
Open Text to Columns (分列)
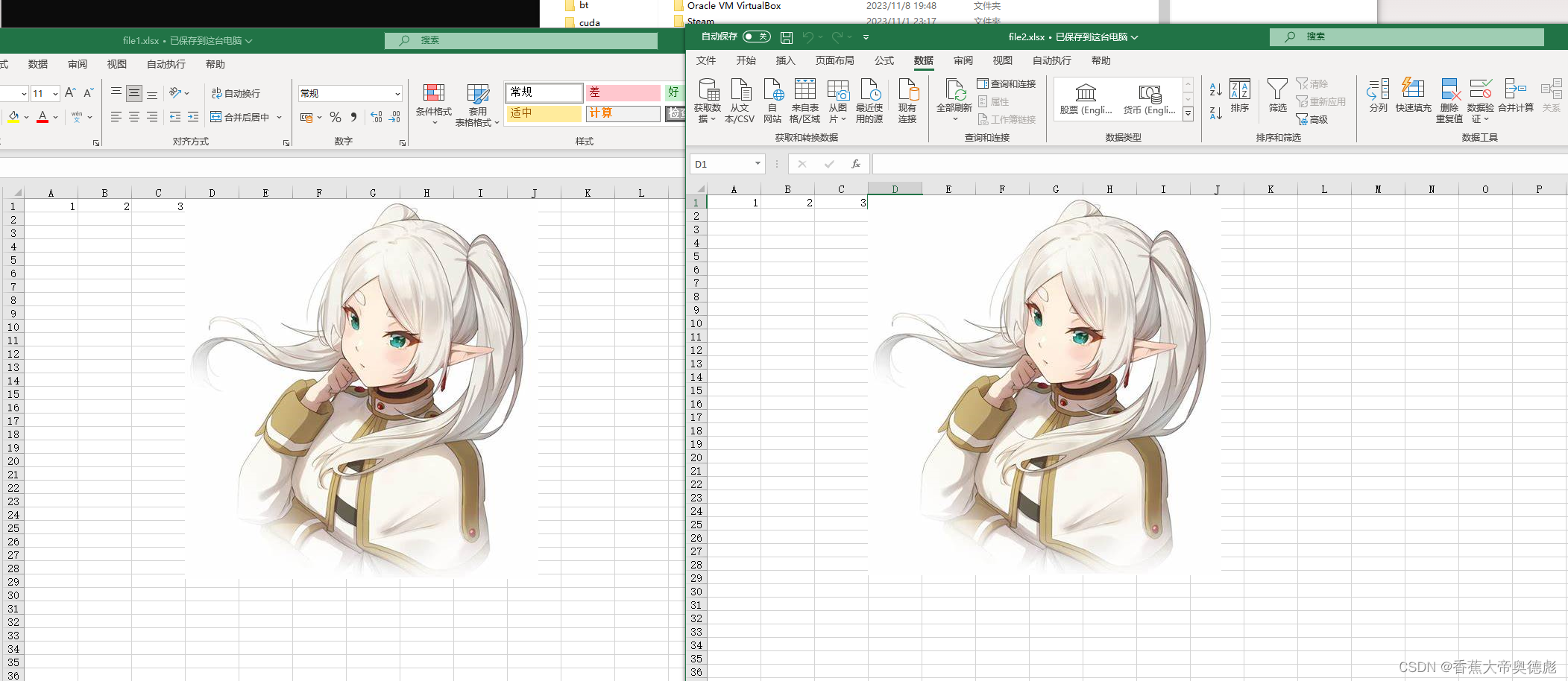[1378, 96]
